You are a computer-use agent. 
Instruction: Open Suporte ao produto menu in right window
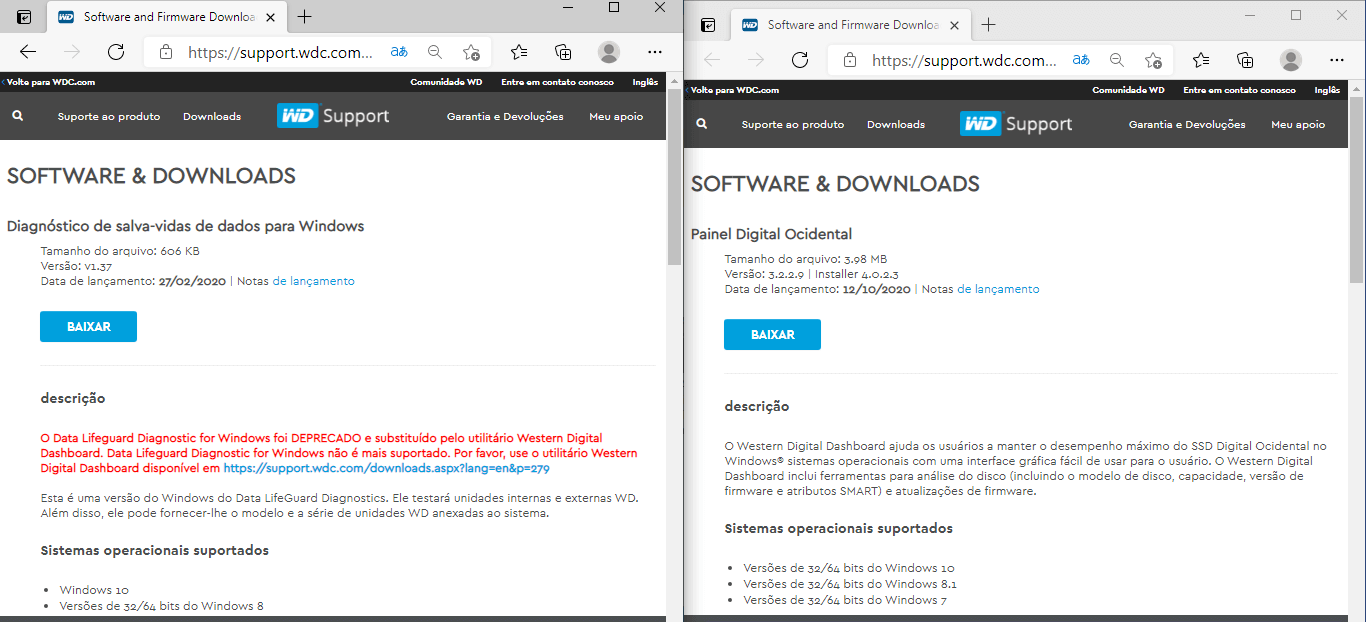[x=793, y=124]
